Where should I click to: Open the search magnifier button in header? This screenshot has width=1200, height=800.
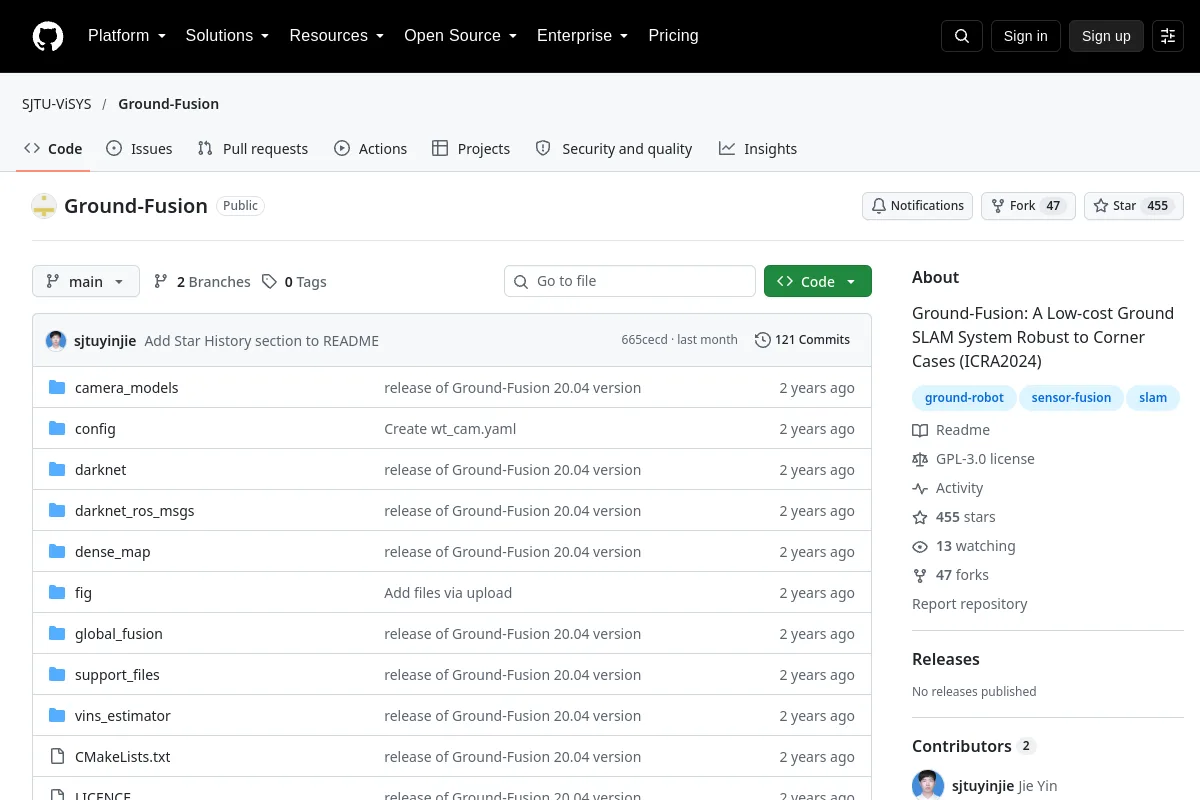click(x=962, y=36)
